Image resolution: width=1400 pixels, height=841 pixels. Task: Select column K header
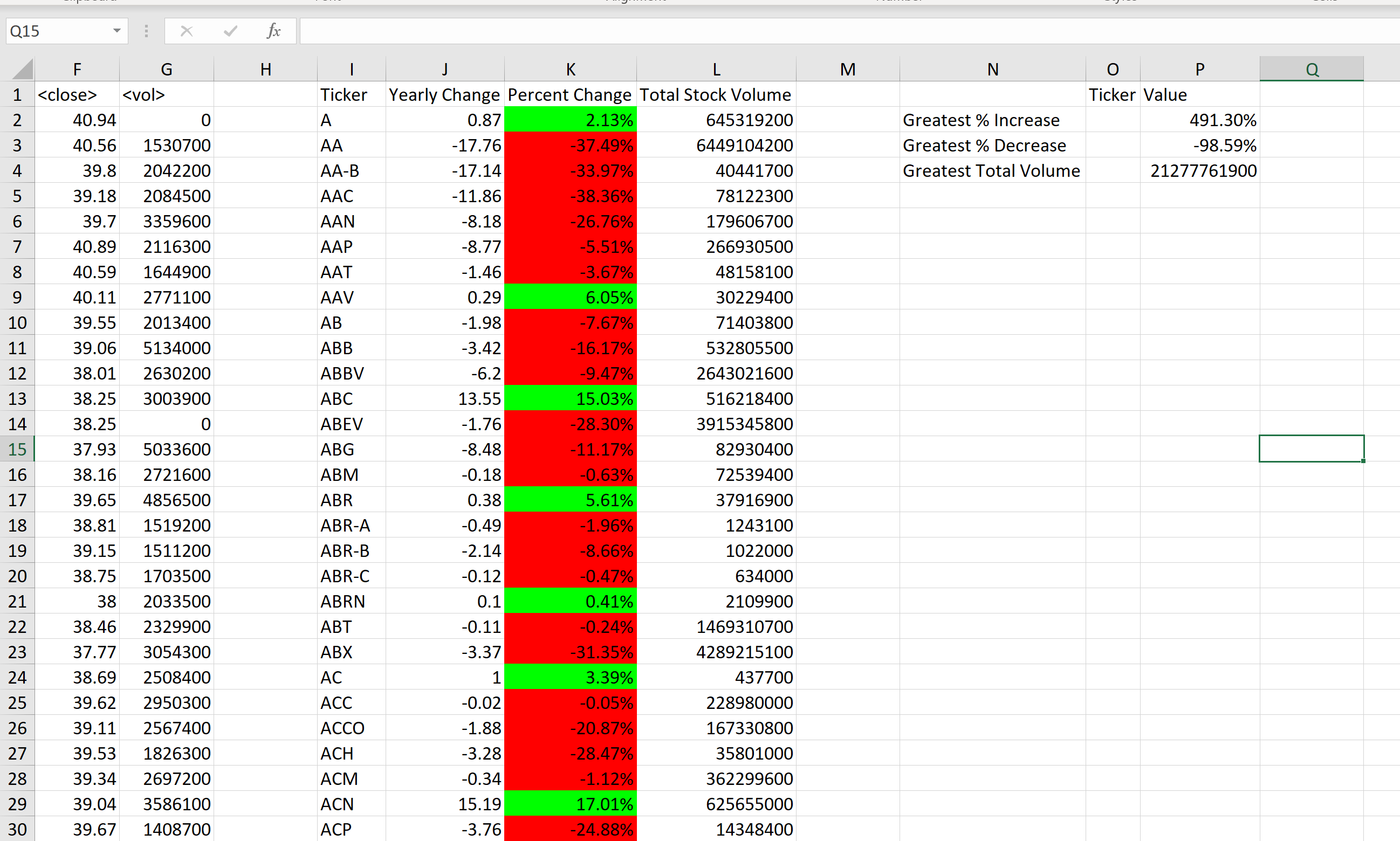(x=570, y=69)
